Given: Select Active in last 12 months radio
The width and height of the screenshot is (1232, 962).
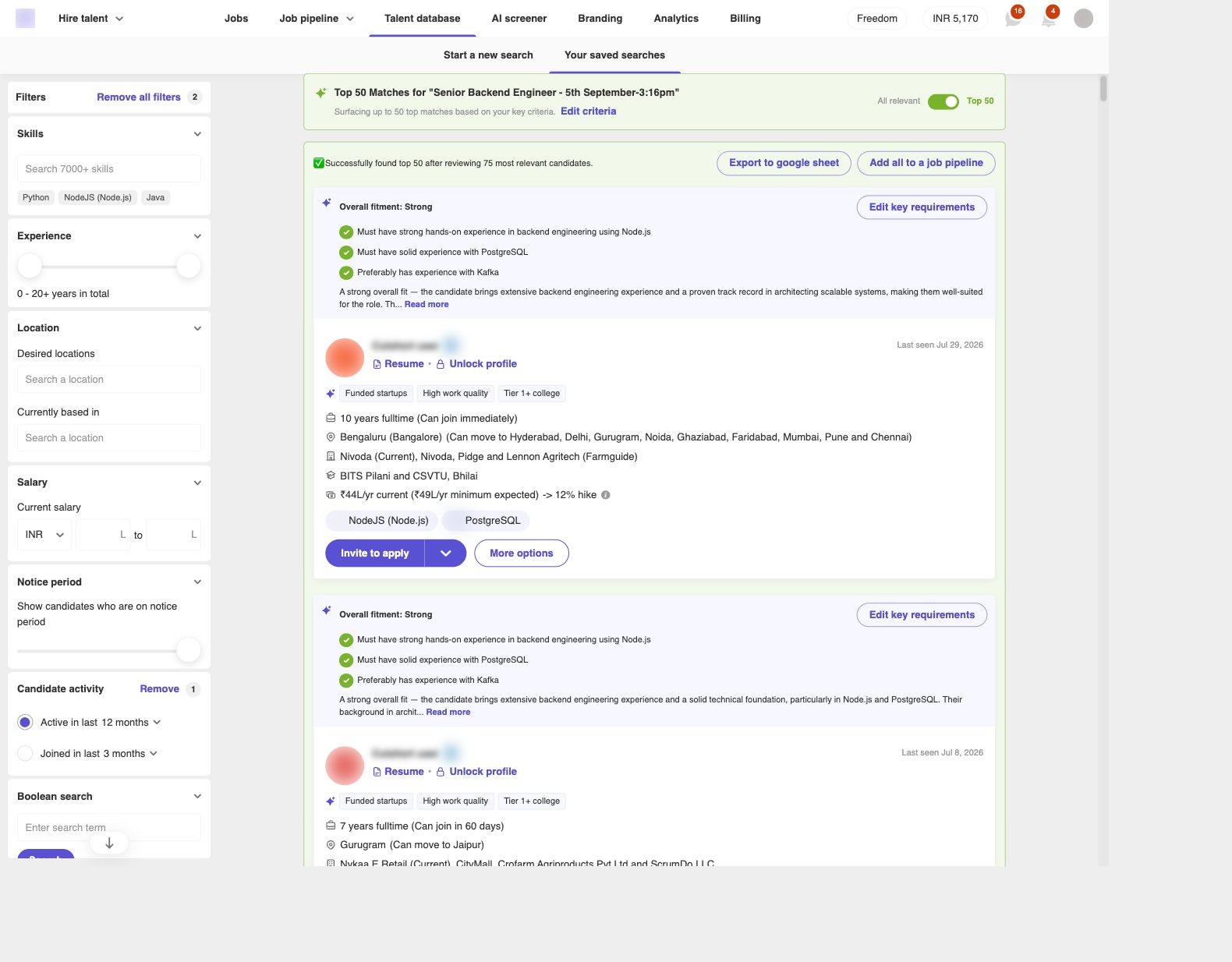Looking at the screenshot, I should tap(25, 723).
